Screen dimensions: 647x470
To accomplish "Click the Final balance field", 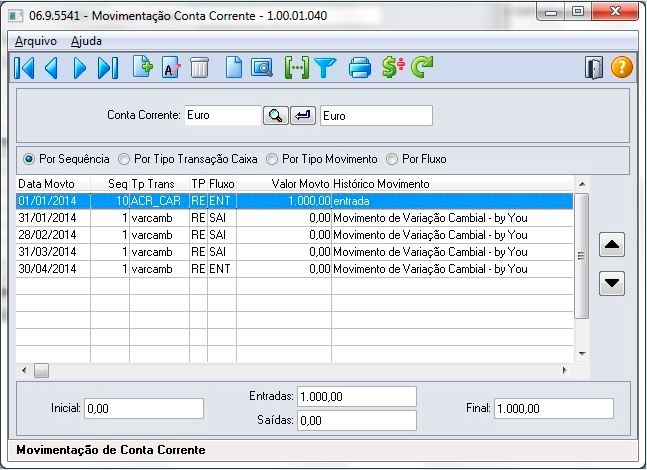I will (x=554, y=409).
